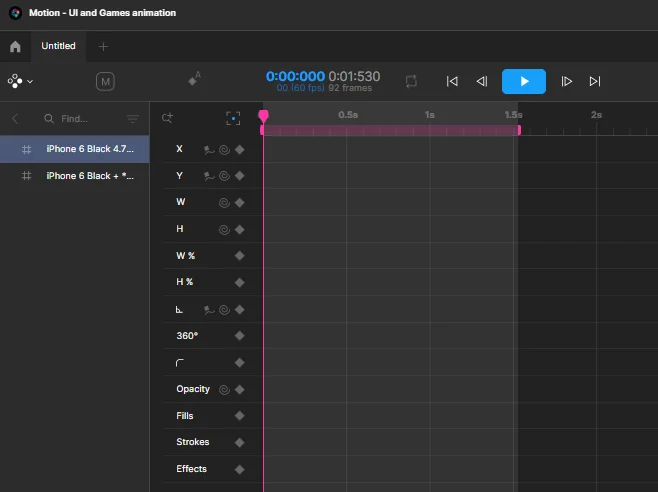
Task: Go to the home screen icon
Action: 16,46
